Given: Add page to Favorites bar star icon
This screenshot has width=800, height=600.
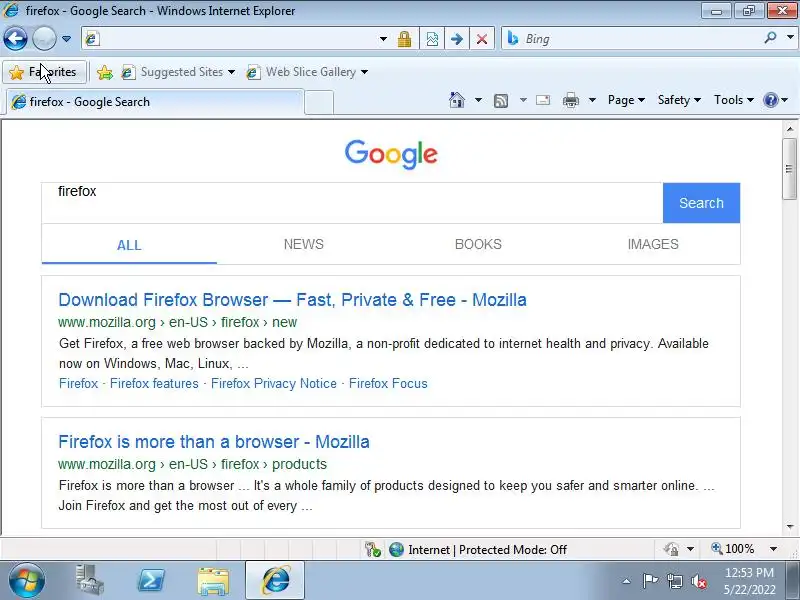Looking at the screenshot, I should point(105,72).
